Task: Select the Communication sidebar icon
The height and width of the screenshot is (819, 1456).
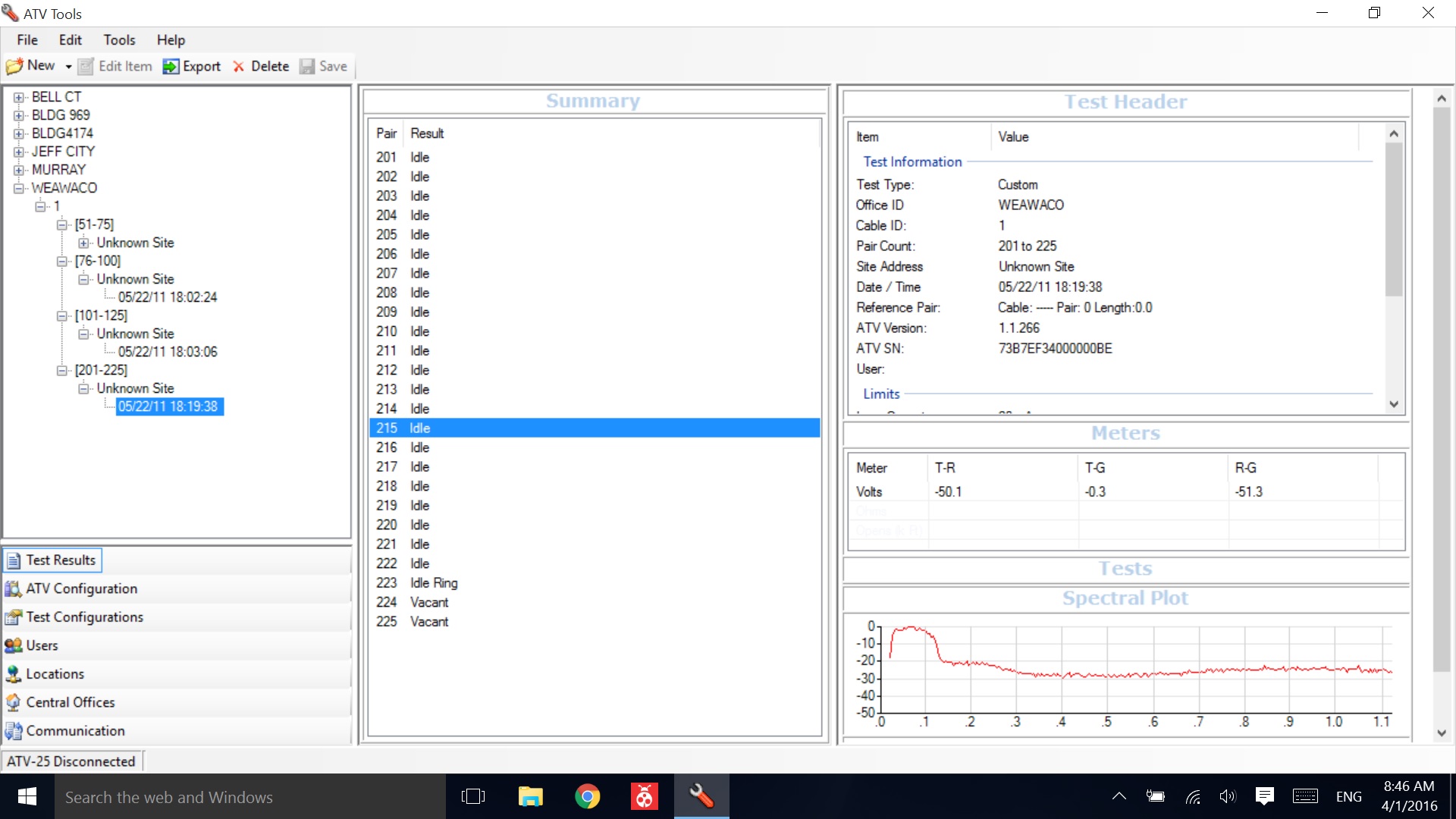Action: 15,729
